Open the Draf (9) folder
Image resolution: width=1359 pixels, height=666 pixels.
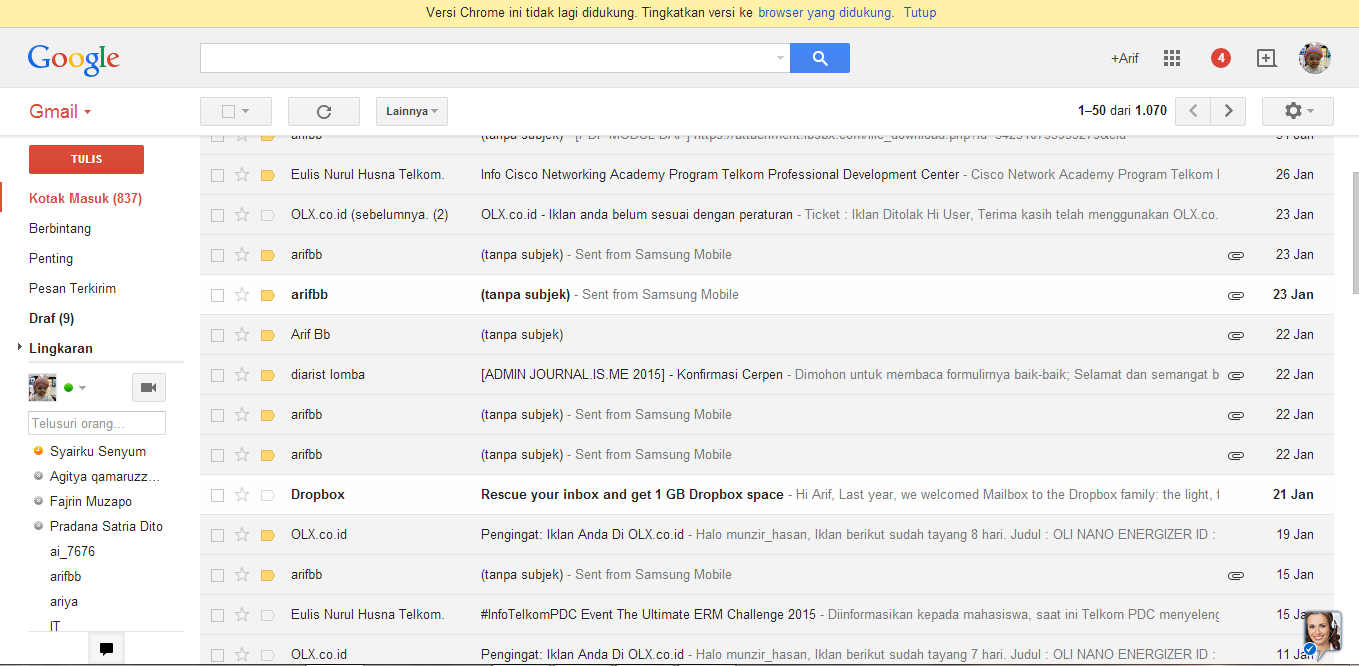[x=51, y=318]
